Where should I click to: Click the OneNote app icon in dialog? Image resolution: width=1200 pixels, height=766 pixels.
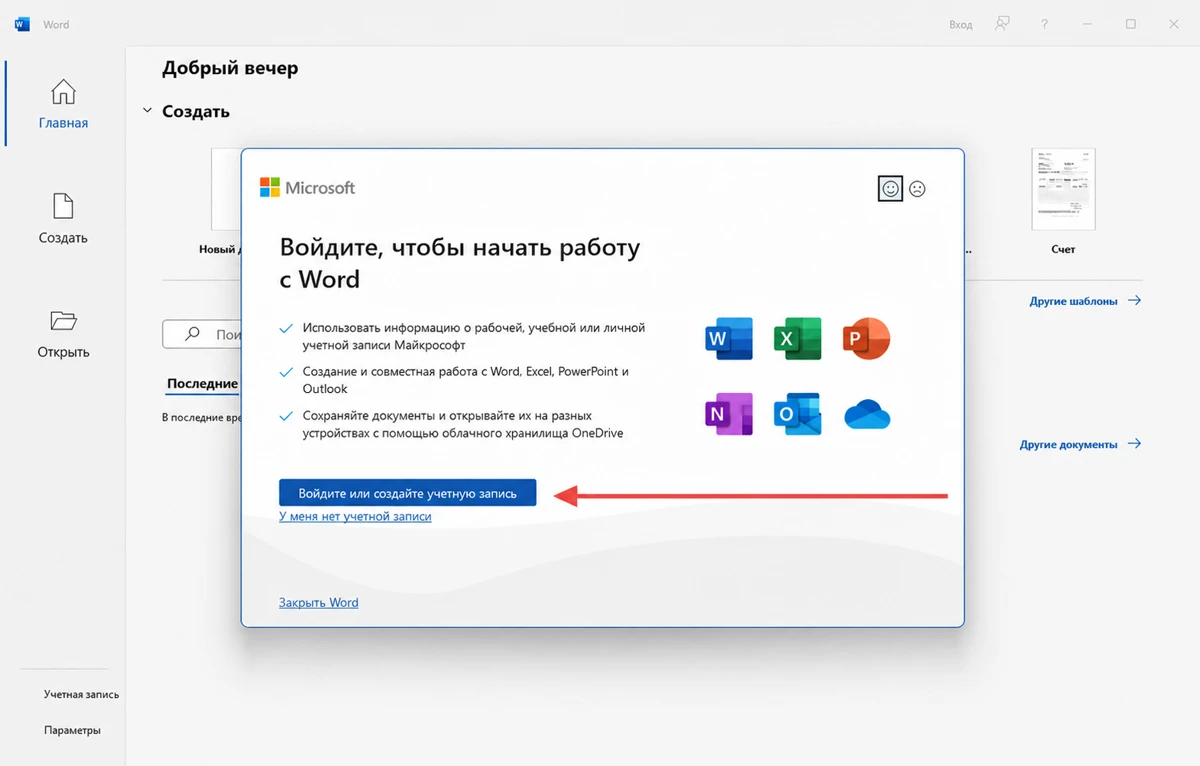728,413
